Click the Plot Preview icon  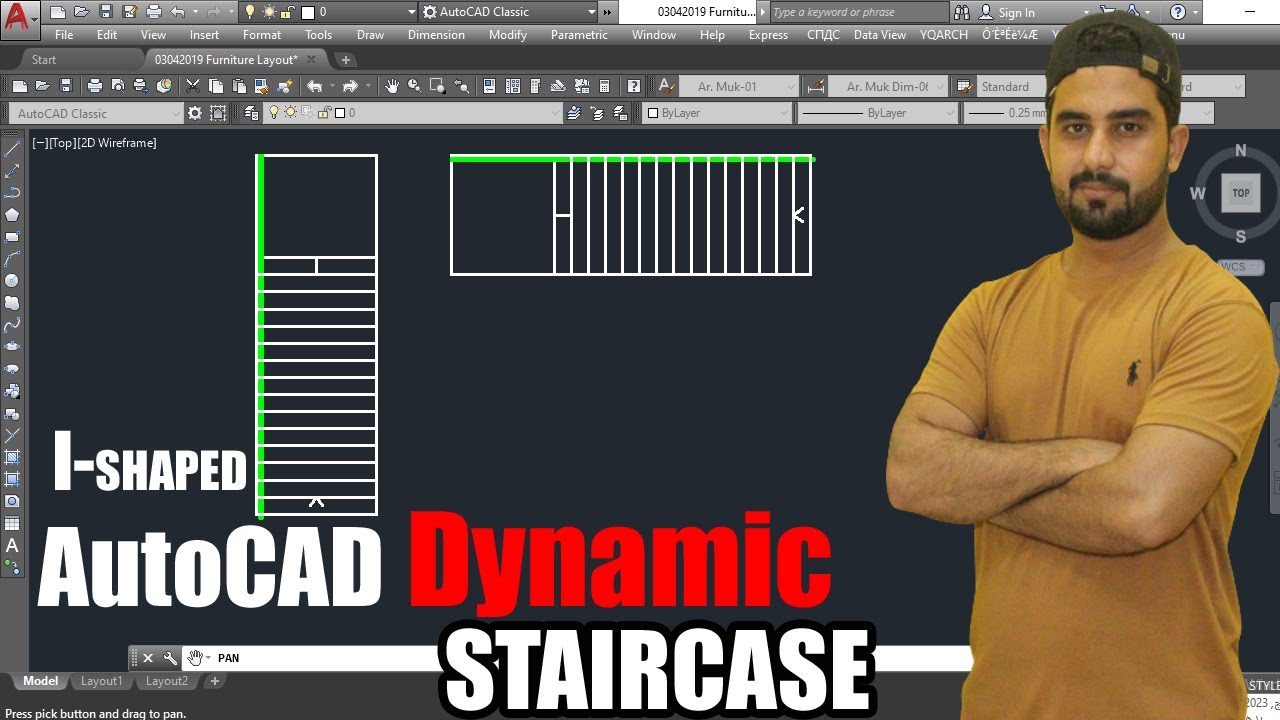118,87
